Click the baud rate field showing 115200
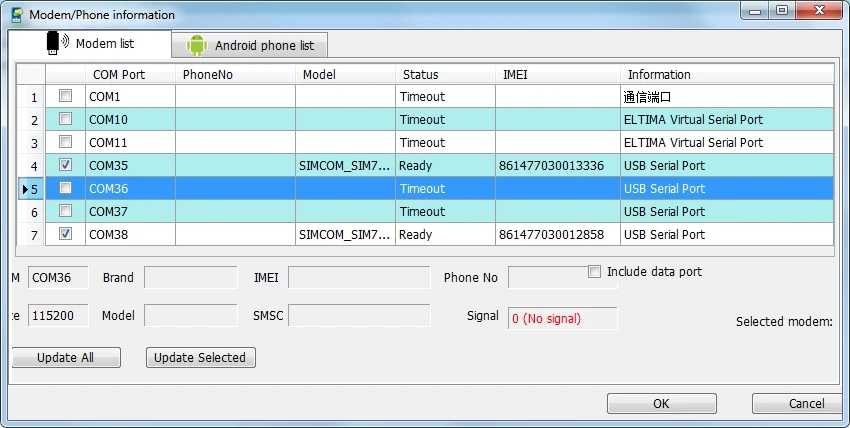The height and width of the screenshot is (428, 850). pos(58,315)
